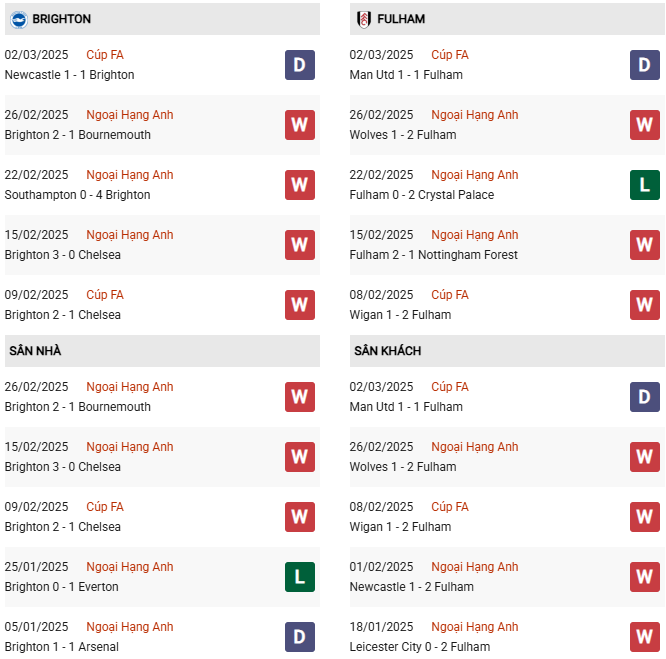Click the W badge for Newcastle 1-2 Fulham
The width and height of the screenshot is (666, 659).
[x=645, y=577]
